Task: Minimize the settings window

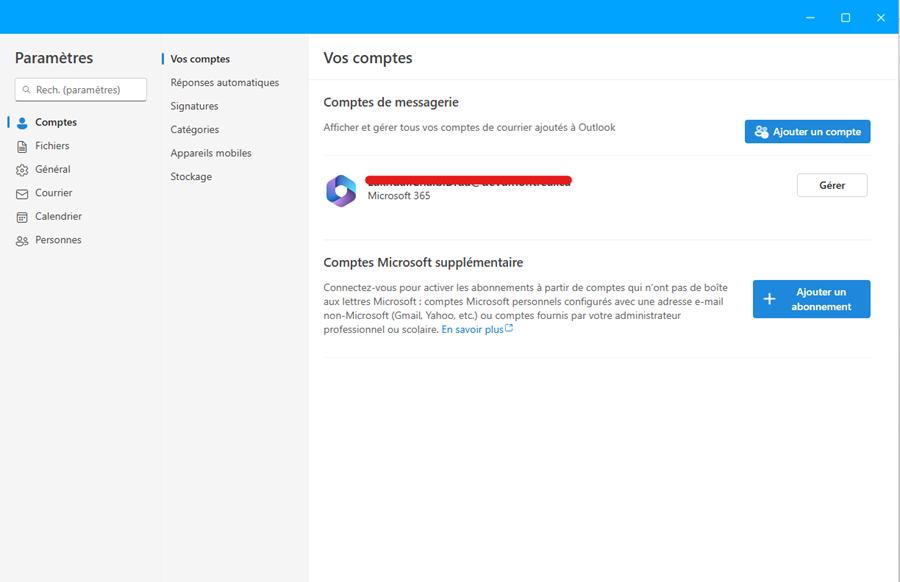Action: pos(810,18)
